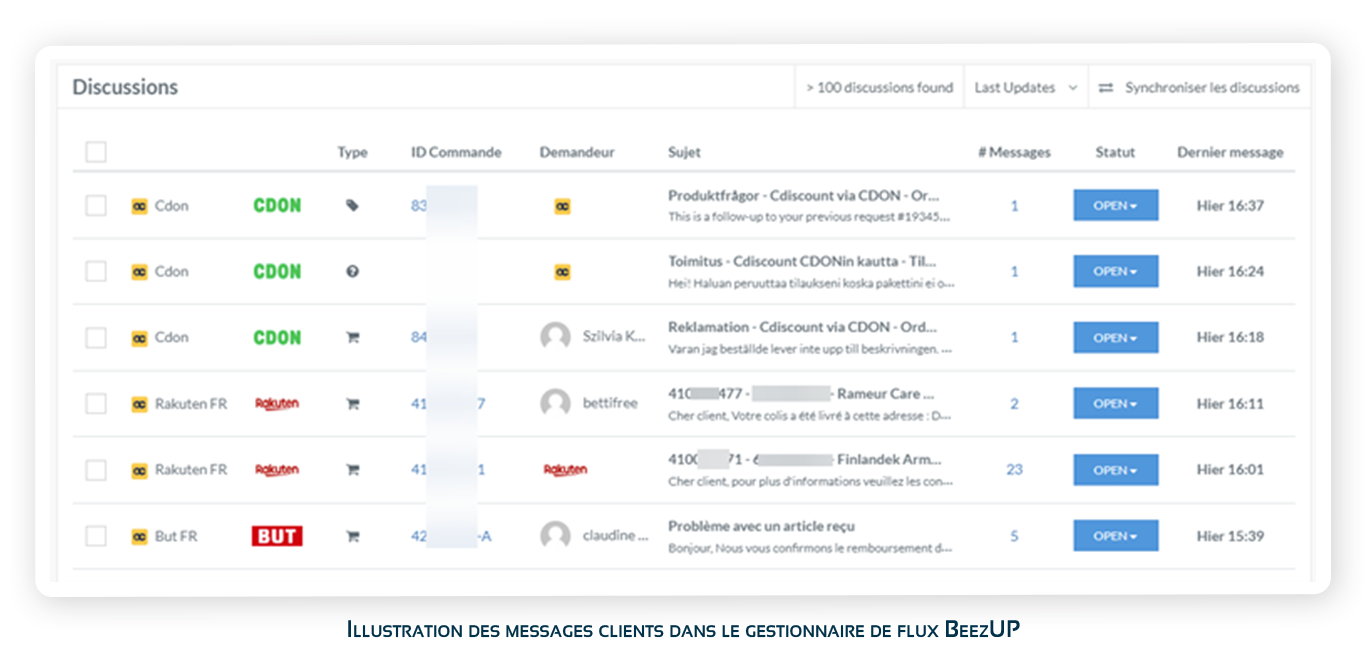
Task: Click the cart type icon in the Rameur Care row
Action: tap(352, 404)
